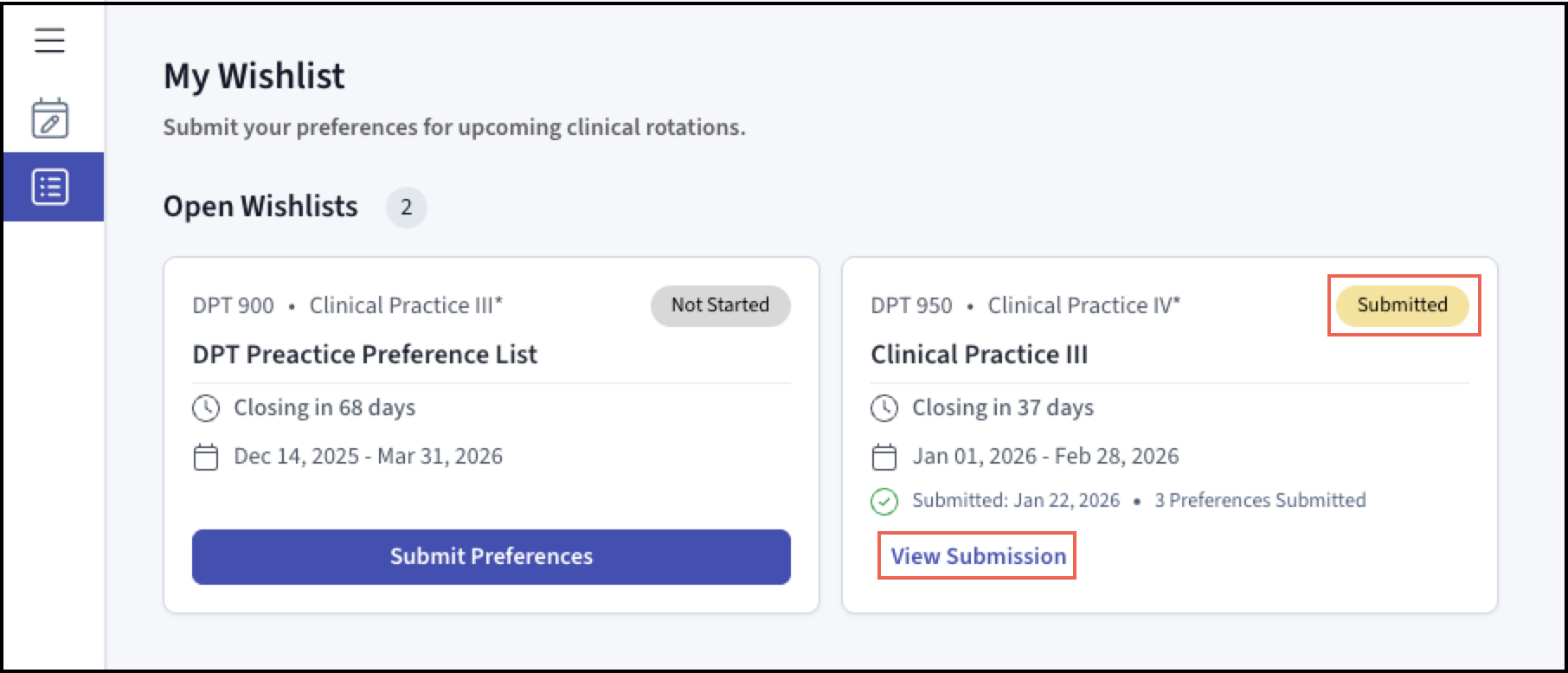
Task: Select DPT Preactice Preference List title
Action: pos(364,355)
